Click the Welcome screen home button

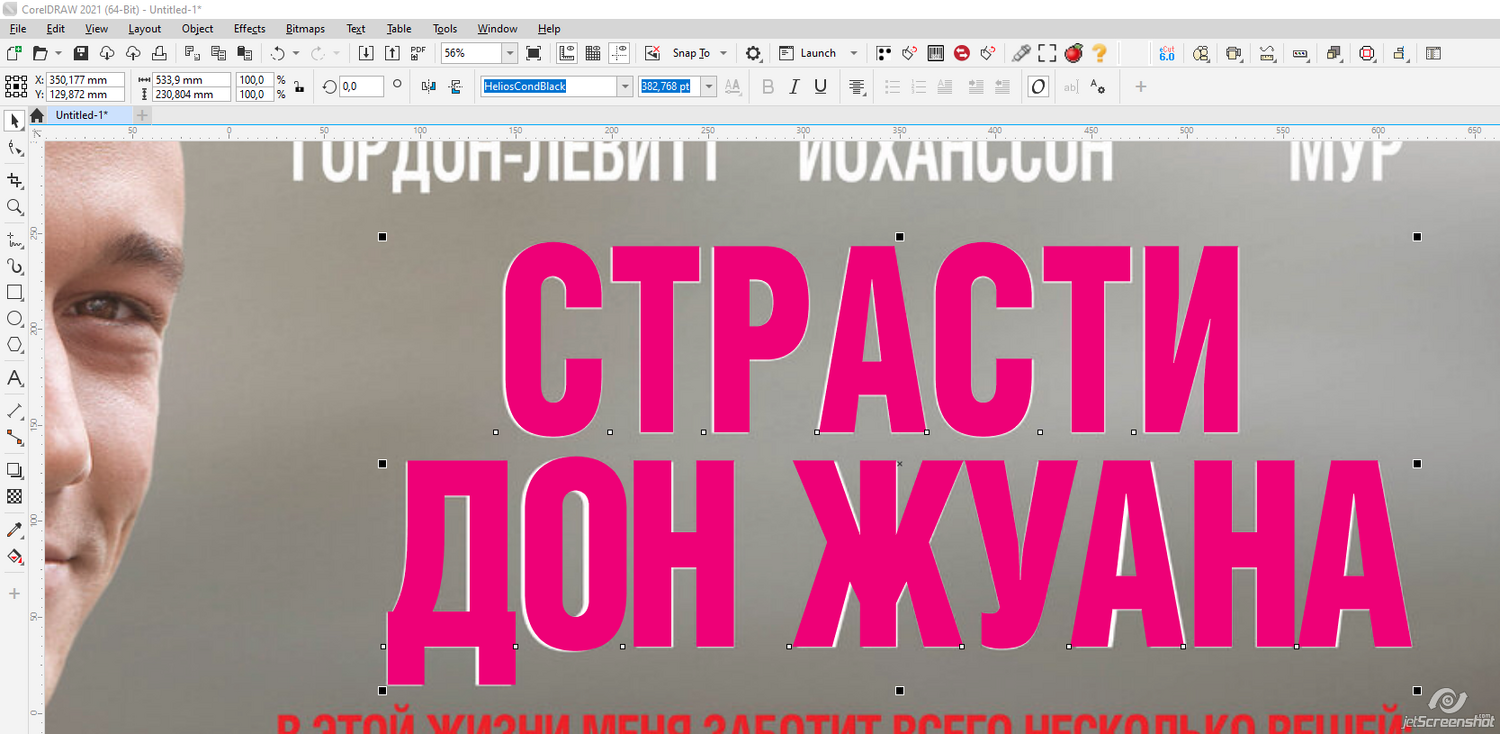(37, 115)
